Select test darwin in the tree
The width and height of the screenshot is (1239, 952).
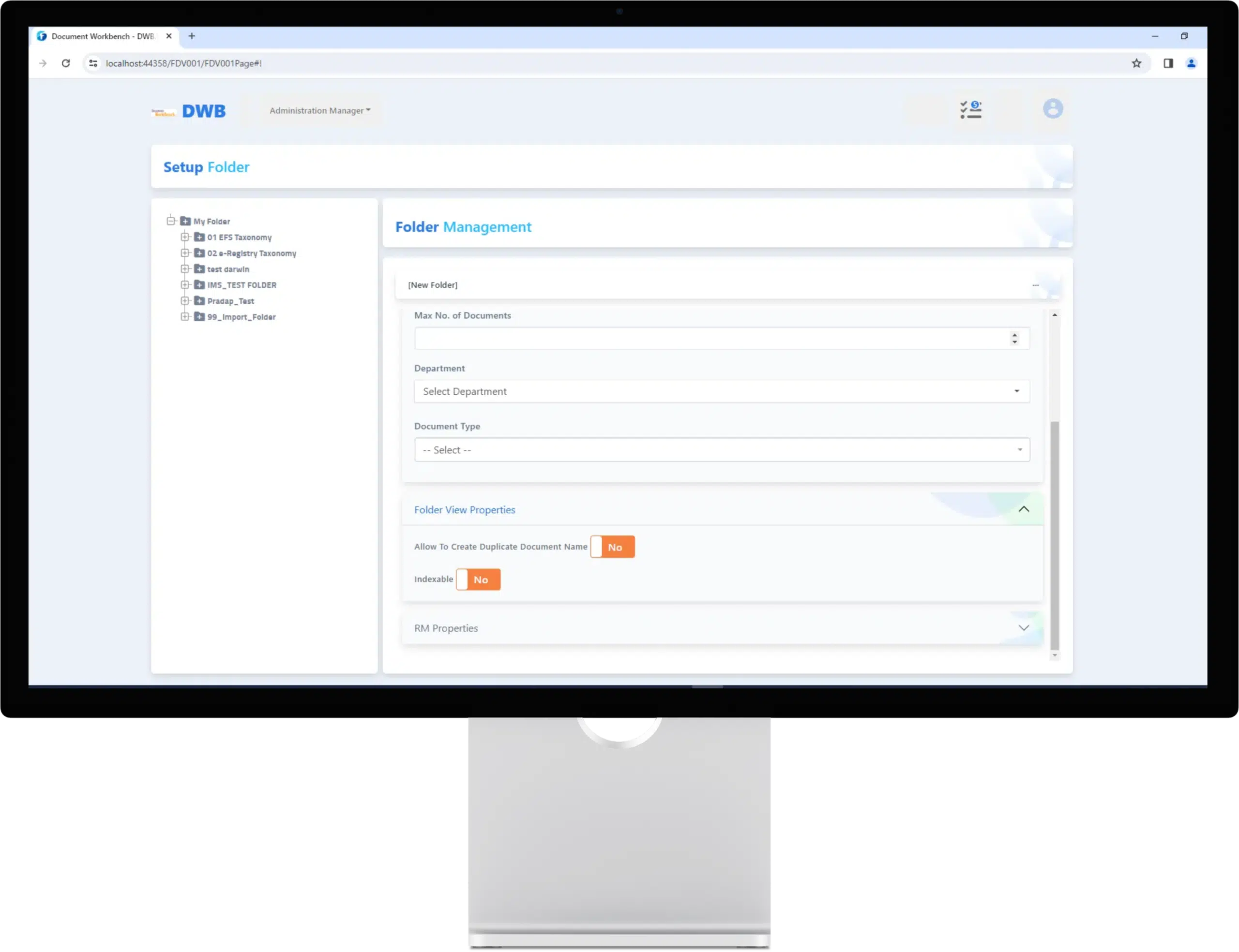click(x=228, y=269)
